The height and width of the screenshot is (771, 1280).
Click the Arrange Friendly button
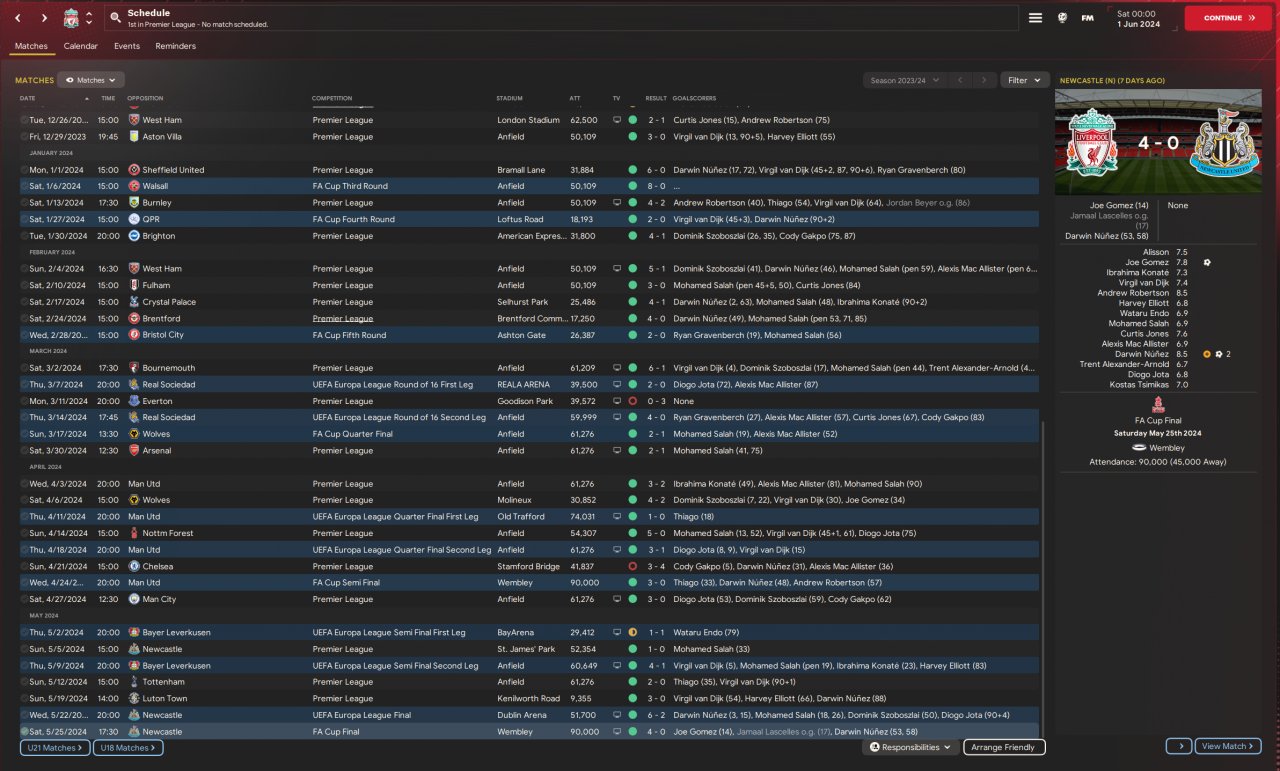click(x=1005, y=747)
